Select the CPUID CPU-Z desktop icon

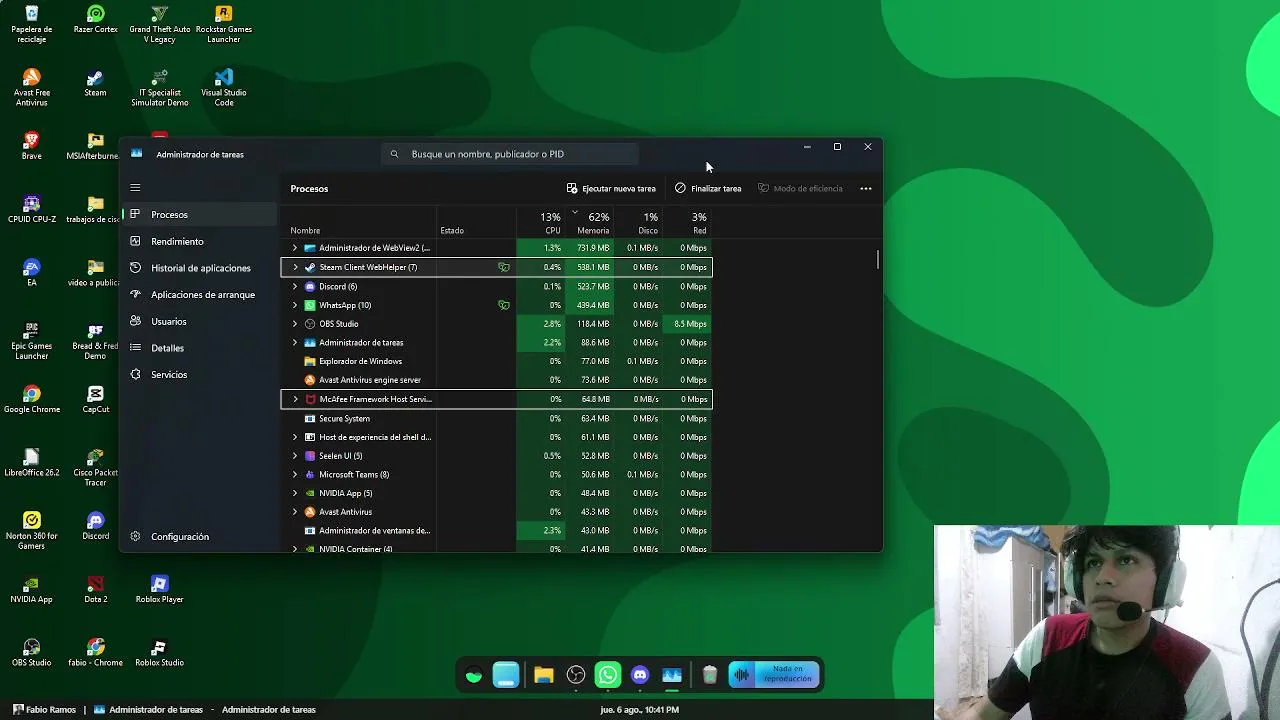(31, 210)
